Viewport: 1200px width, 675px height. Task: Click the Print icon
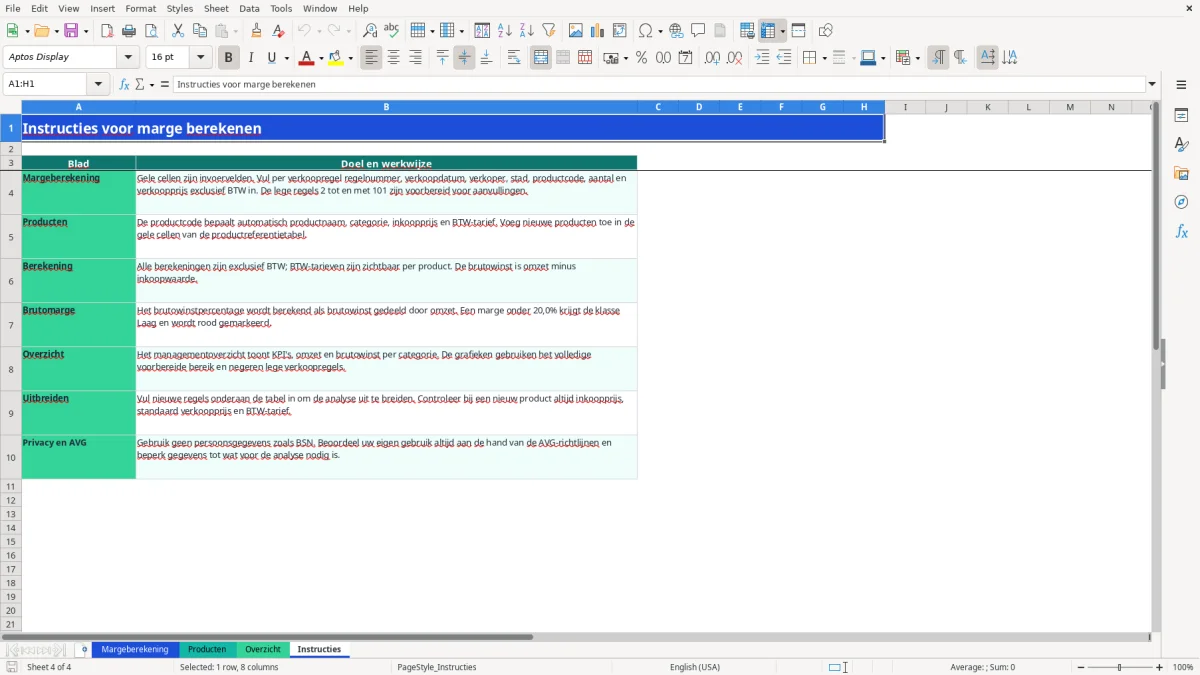(x=129, y=31)
